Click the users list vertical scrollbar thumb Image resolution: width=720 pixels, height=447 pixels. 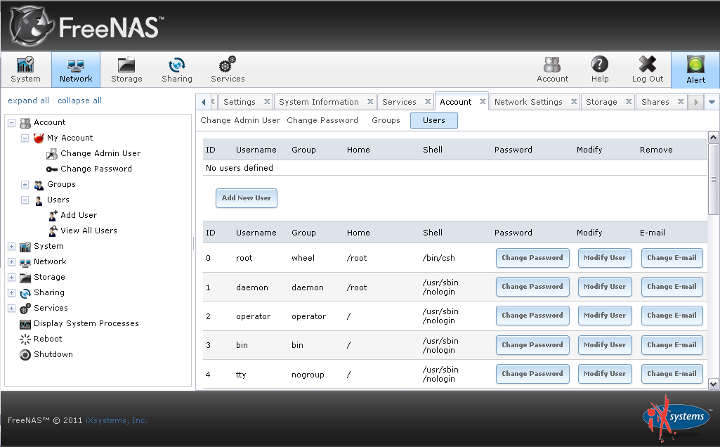pyautogui.click(x=713, y=179)
